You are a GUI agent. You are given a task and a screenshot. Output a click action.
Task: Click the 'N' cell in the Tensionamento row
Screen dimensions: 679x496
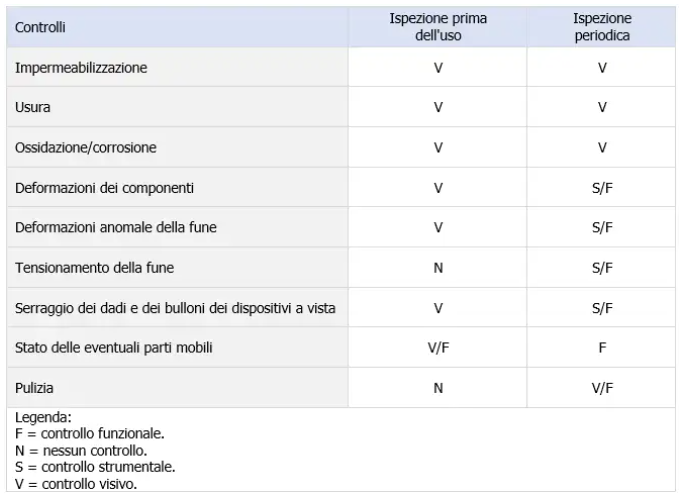point(438,267)
